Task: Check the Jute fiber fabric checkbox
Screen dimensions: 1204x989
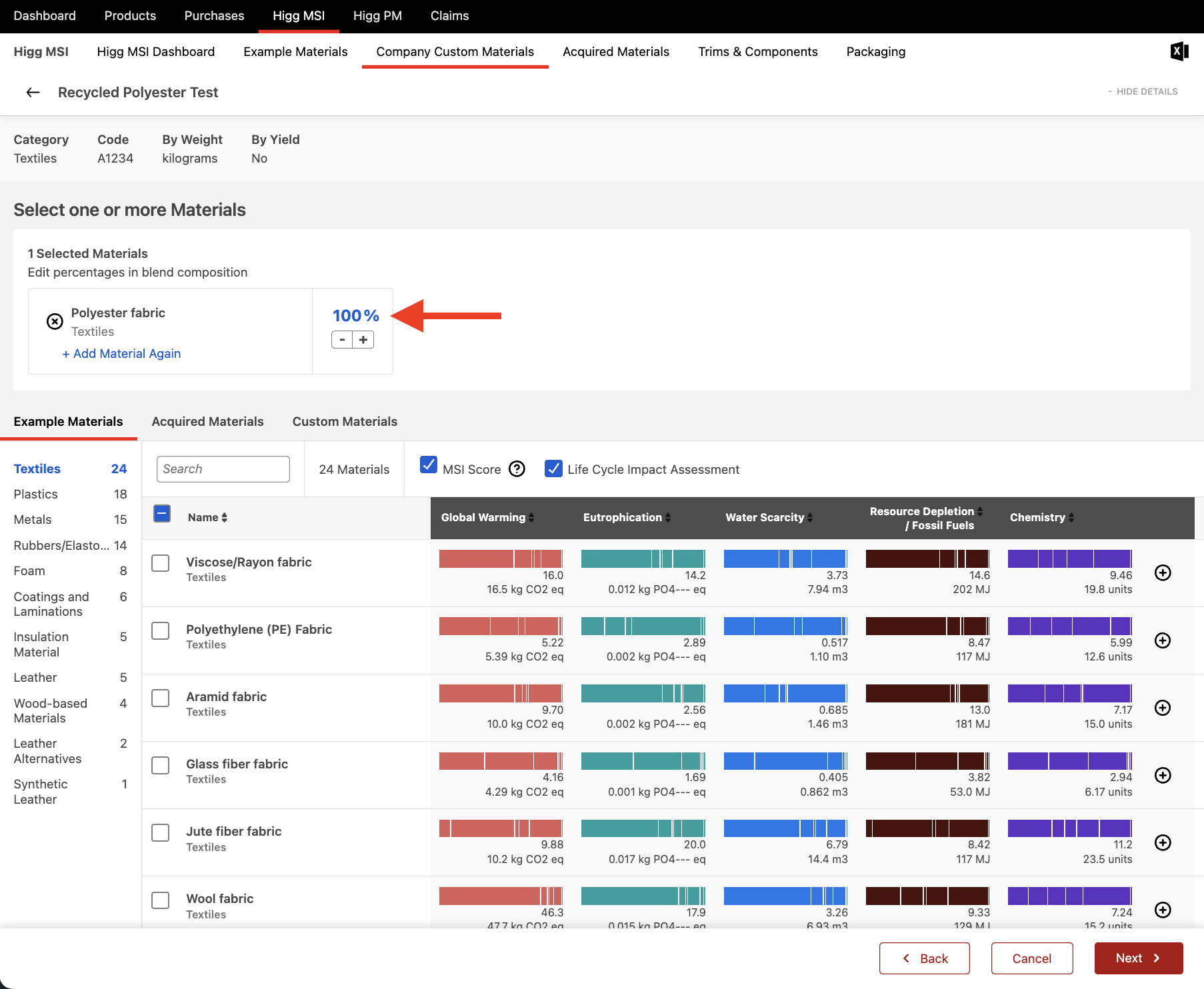Action: [161, 832]
